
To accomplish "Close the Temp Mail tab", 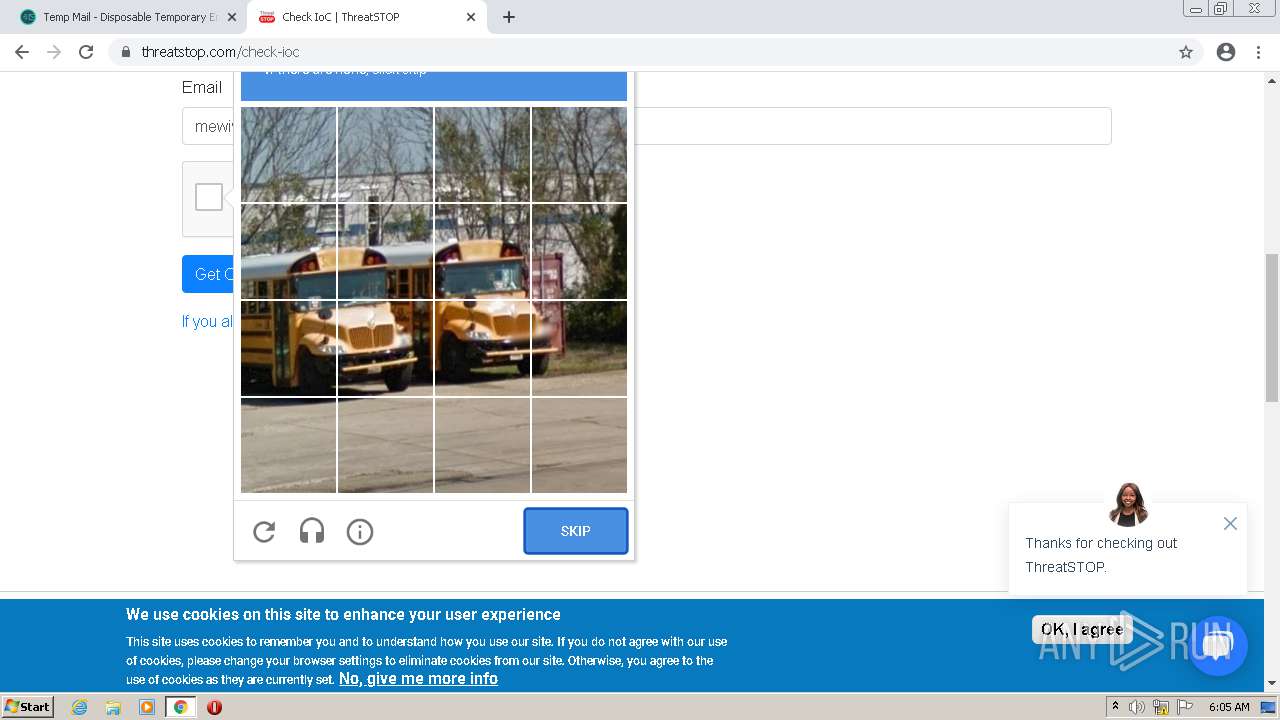I will pyautogui.click(x=232, y=17).
